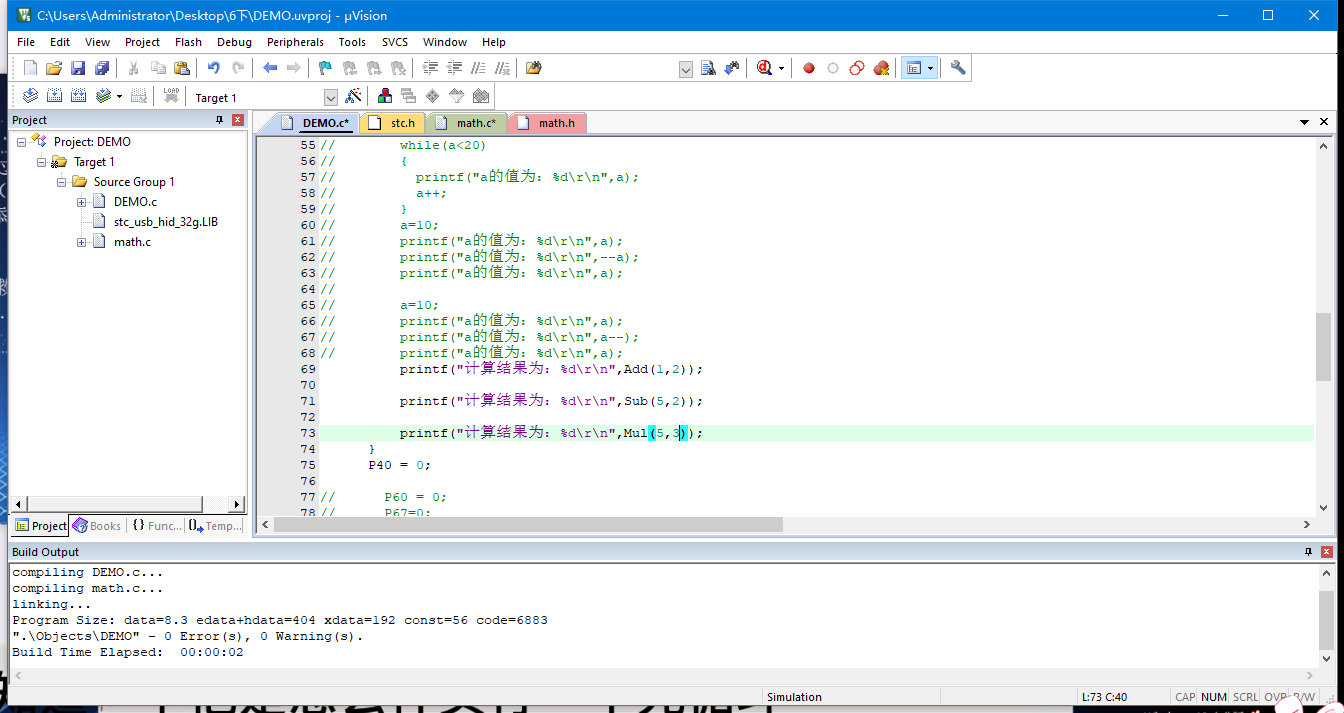Insert a bookmark with the flag icon
1344x713 pixels.
point(325,68)
